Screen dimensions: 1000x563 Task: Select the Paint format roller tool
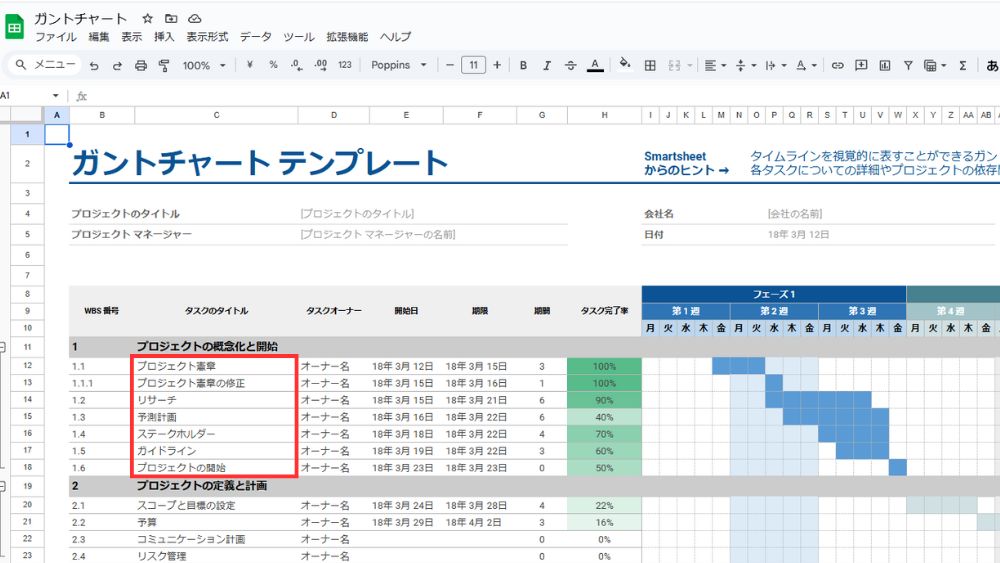coord(164,66)
